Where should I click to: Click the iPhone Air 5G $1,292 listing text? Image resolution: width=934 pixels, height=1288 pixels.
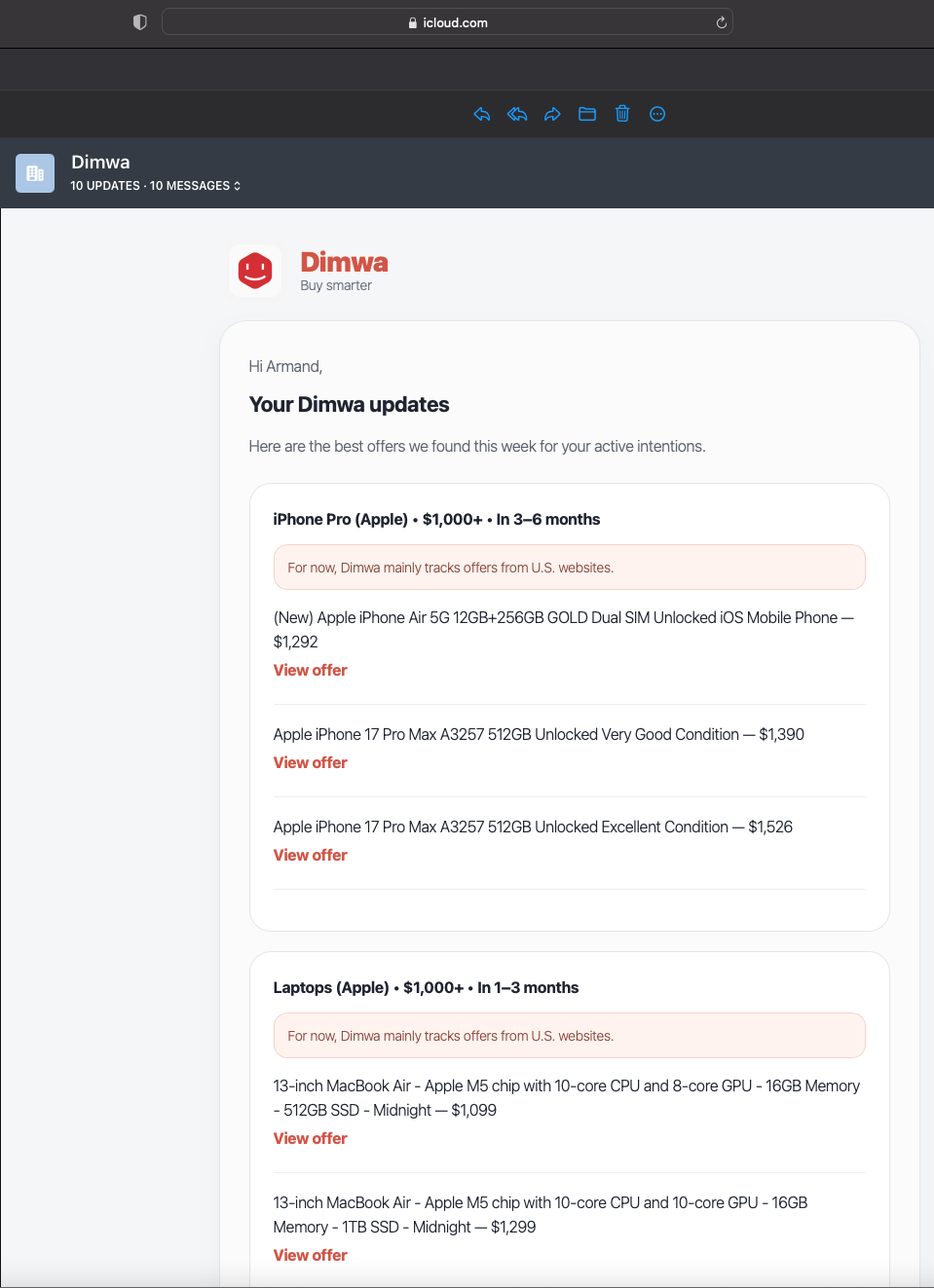564,630
